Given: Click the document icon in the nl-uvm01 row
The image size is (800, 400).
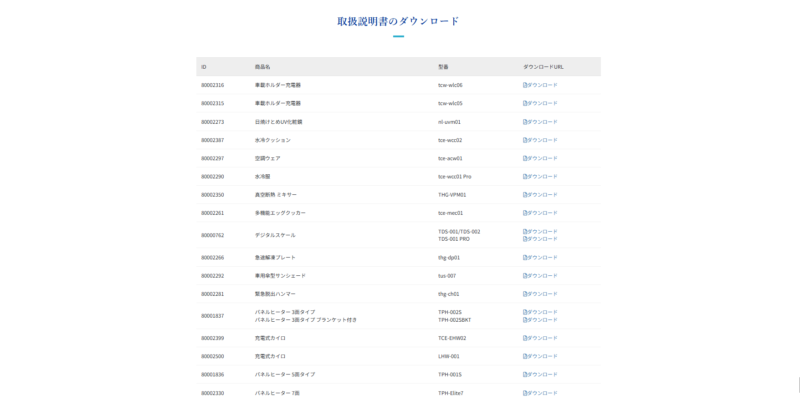Looking at the screenshot, I should pos(525,122).
